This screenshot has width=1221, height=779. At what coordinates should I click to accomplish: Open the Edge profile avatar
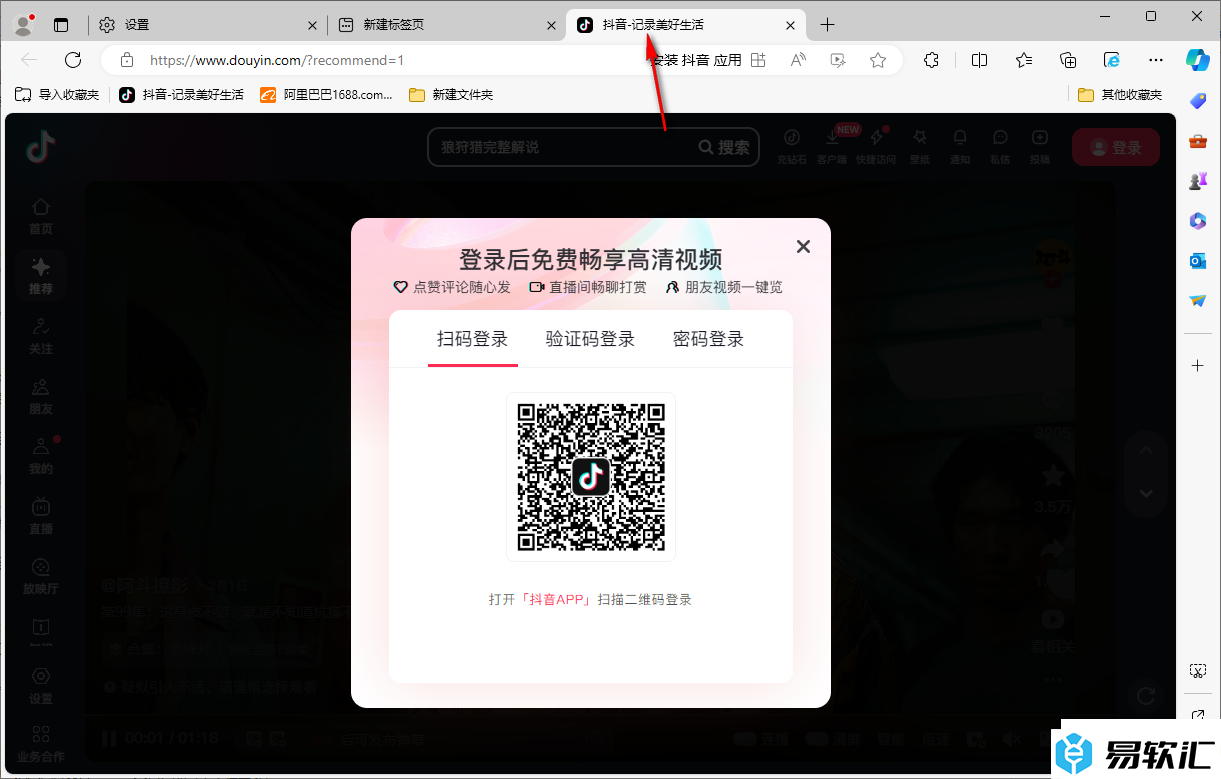(24, 25)
